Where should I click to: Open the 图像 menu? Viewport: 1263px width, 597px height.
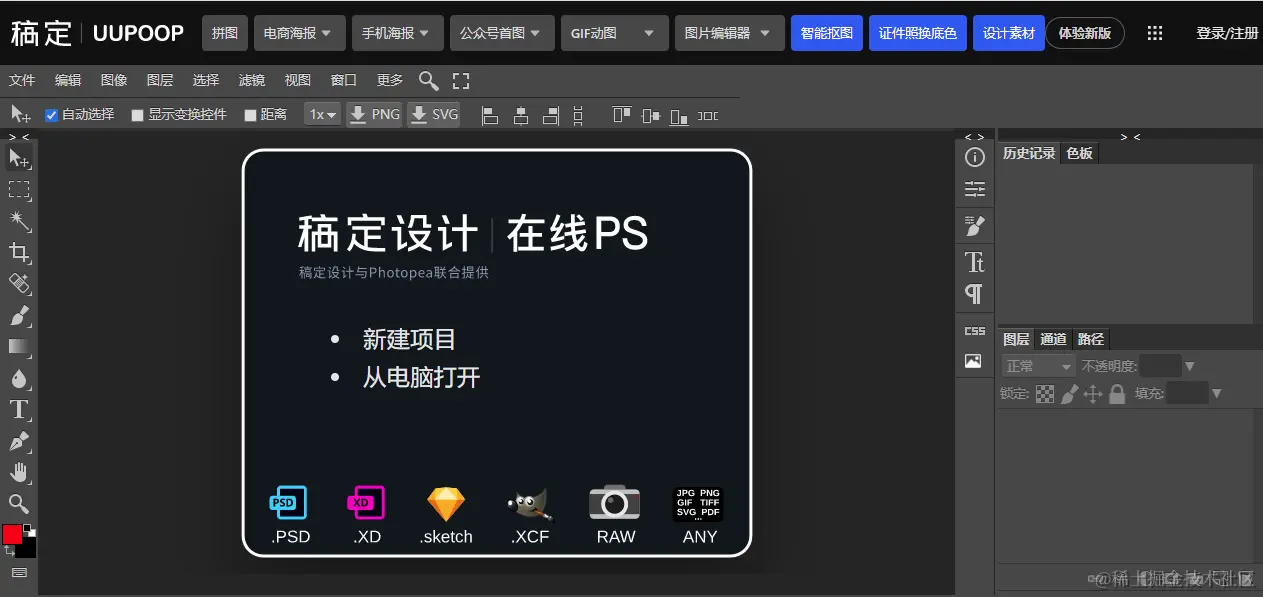(x=114, y=80)
